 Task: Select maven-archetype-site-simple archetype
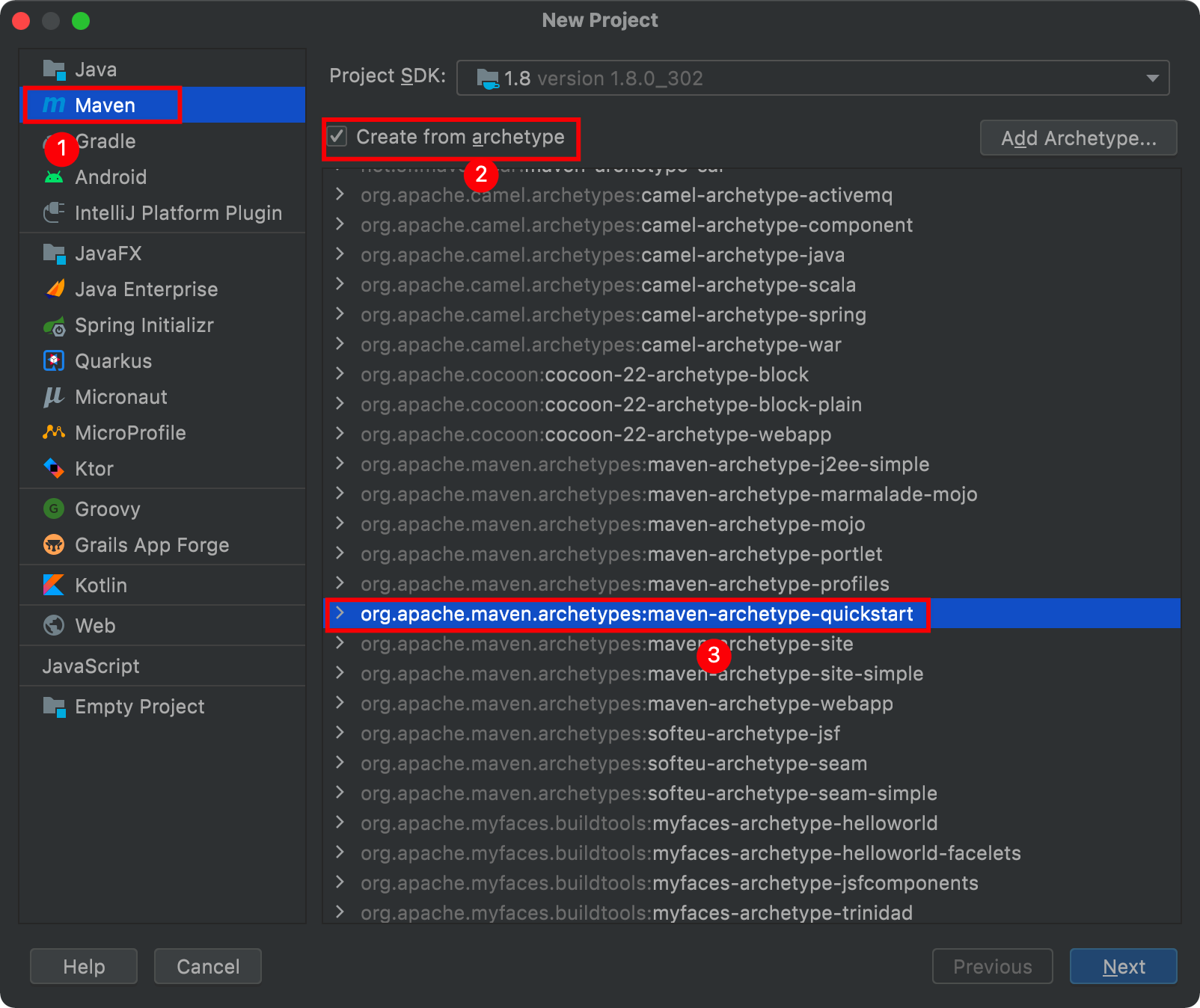752,674
